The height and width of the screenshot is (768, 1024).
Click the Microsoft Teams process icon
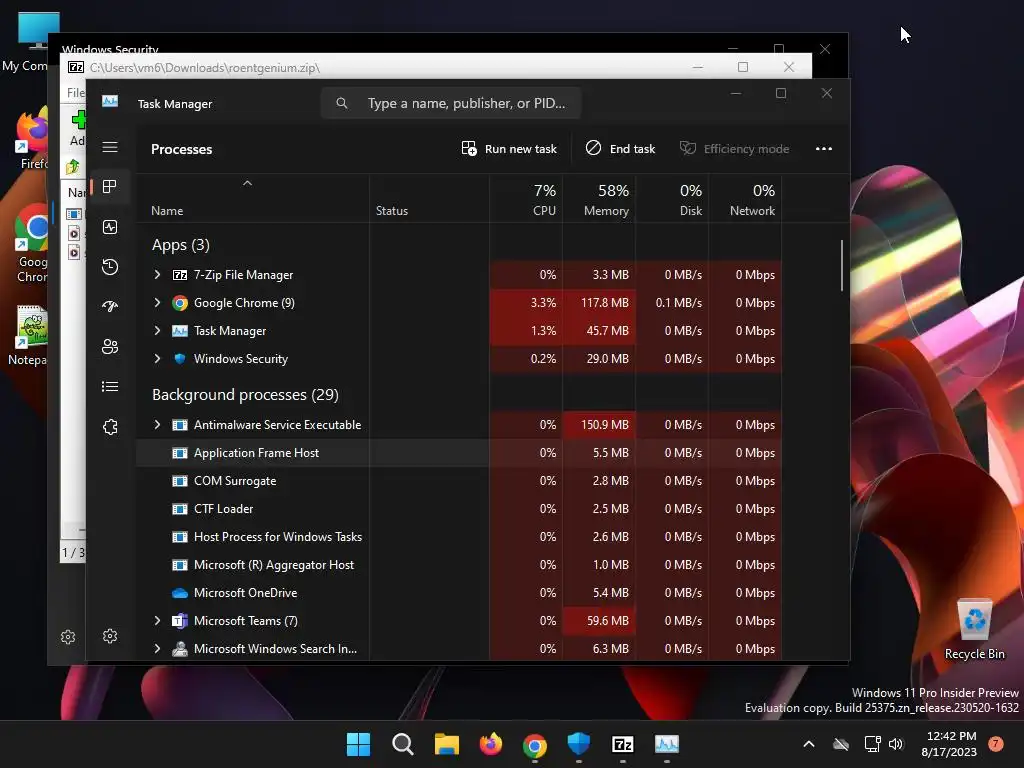tap(180, 621)
